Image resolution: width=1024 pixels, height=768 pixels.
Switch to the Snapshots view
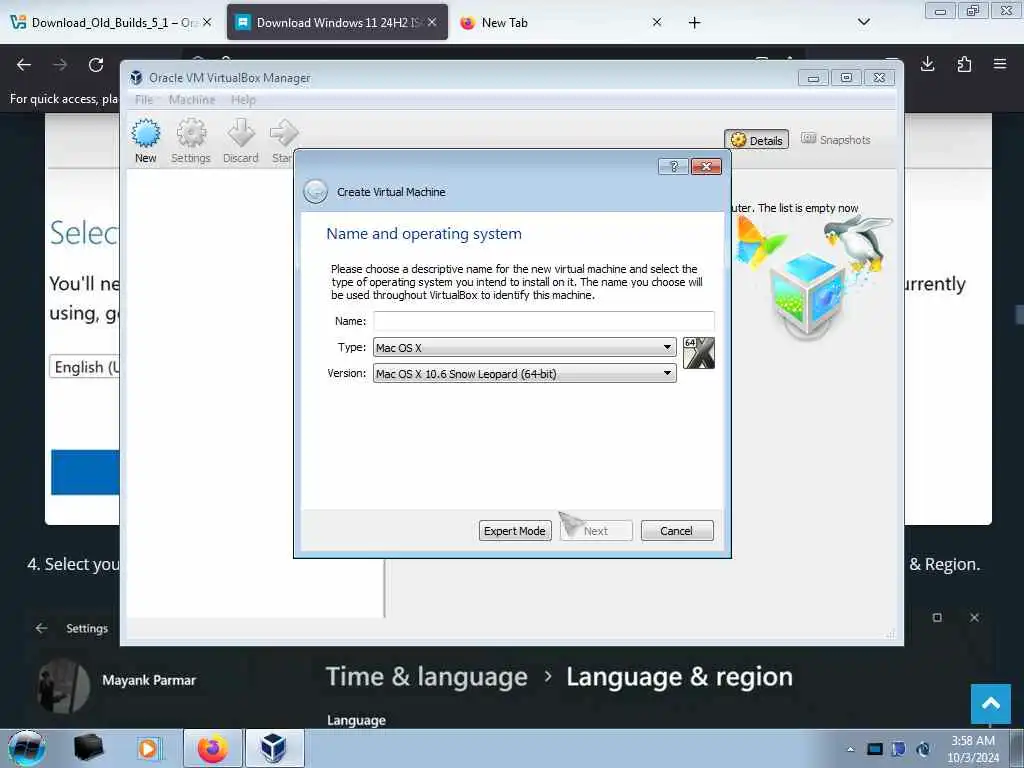[836, 140]
